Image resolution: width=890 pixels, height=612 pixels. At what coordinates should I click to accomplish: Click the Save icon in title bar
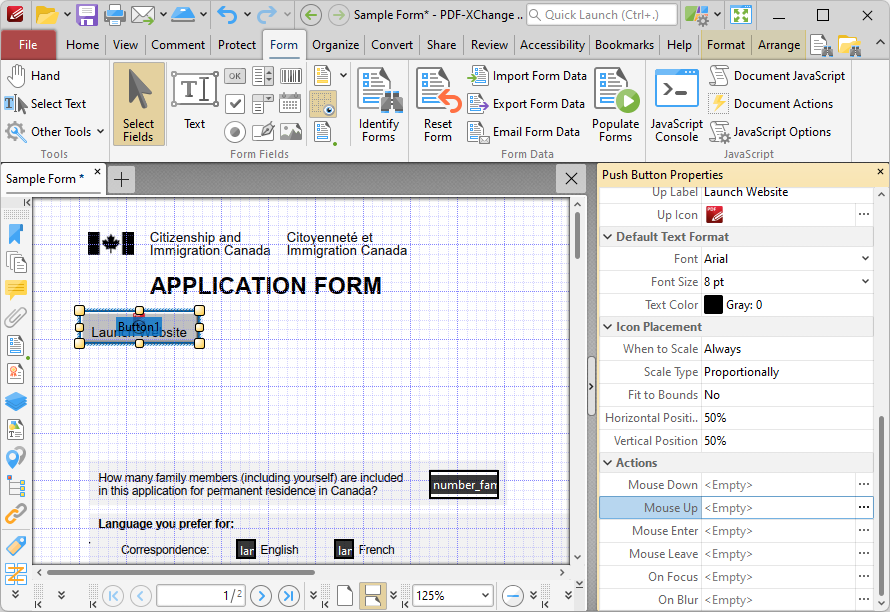point(87,15)
